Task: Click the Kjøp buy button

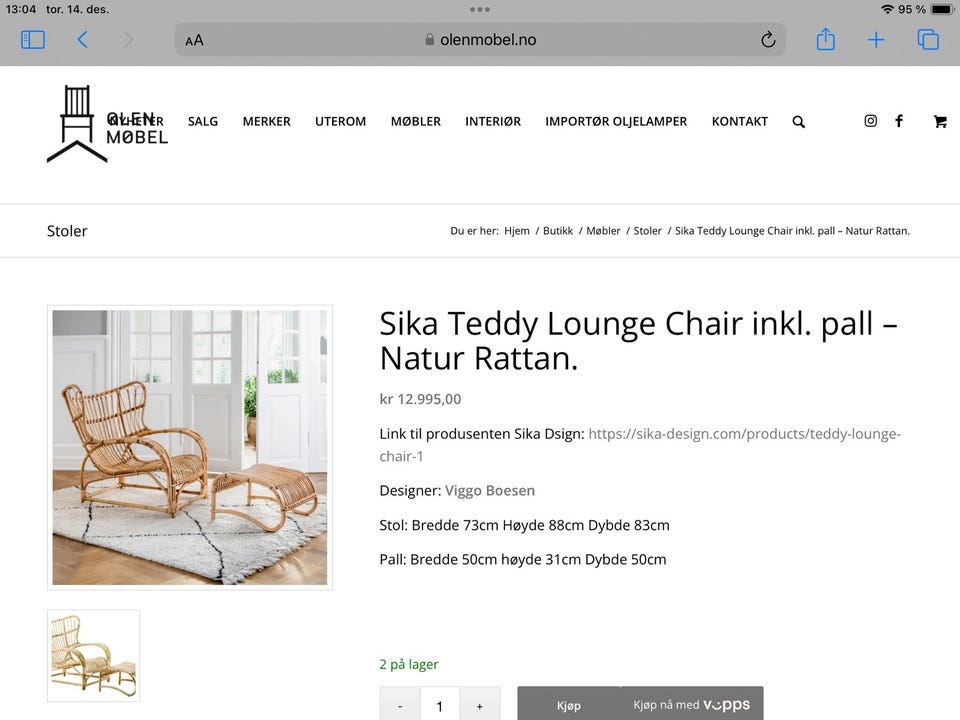Action: [569, 705]
